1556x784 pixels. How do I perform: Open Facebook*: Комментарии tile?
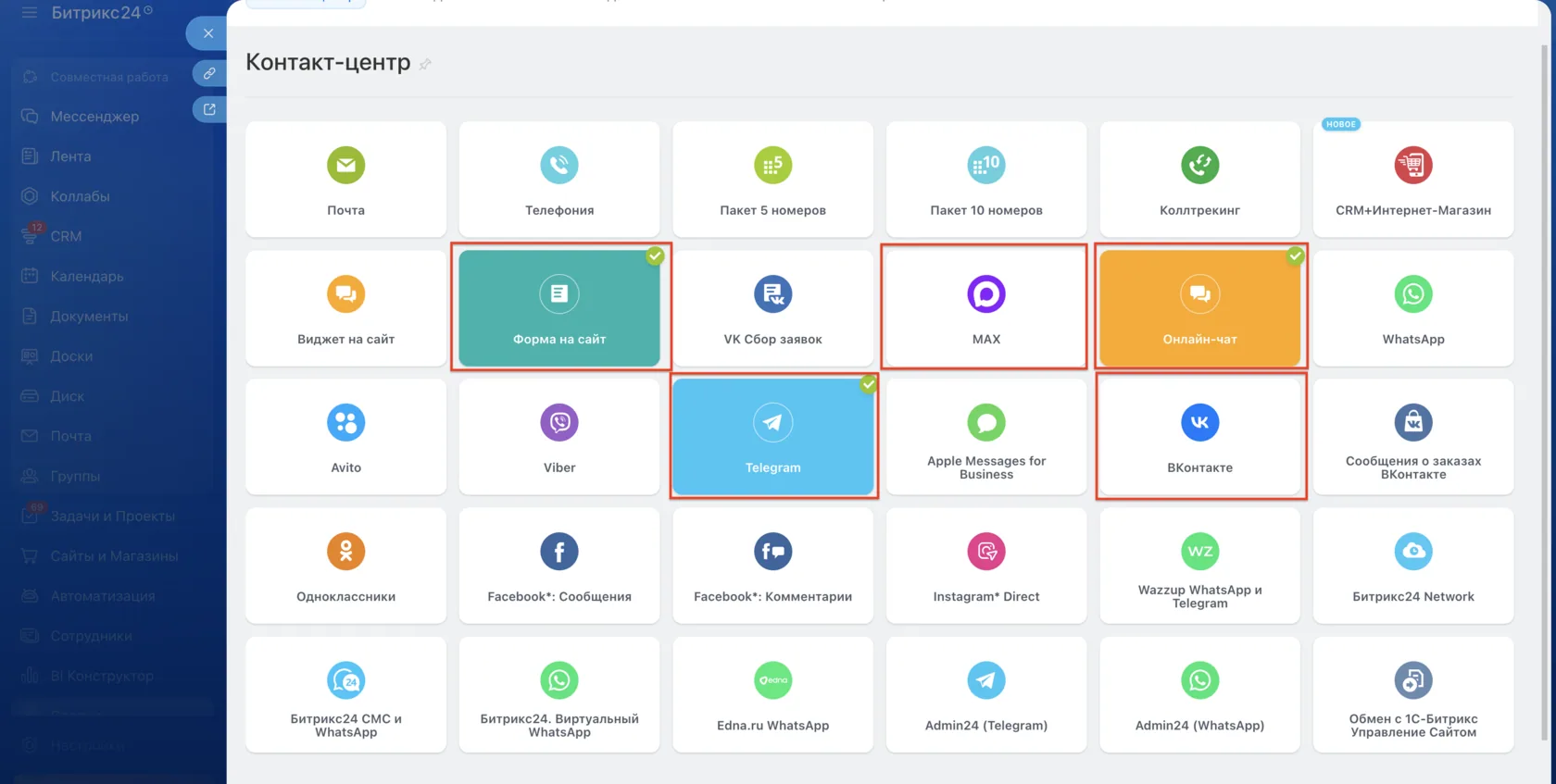772,565
